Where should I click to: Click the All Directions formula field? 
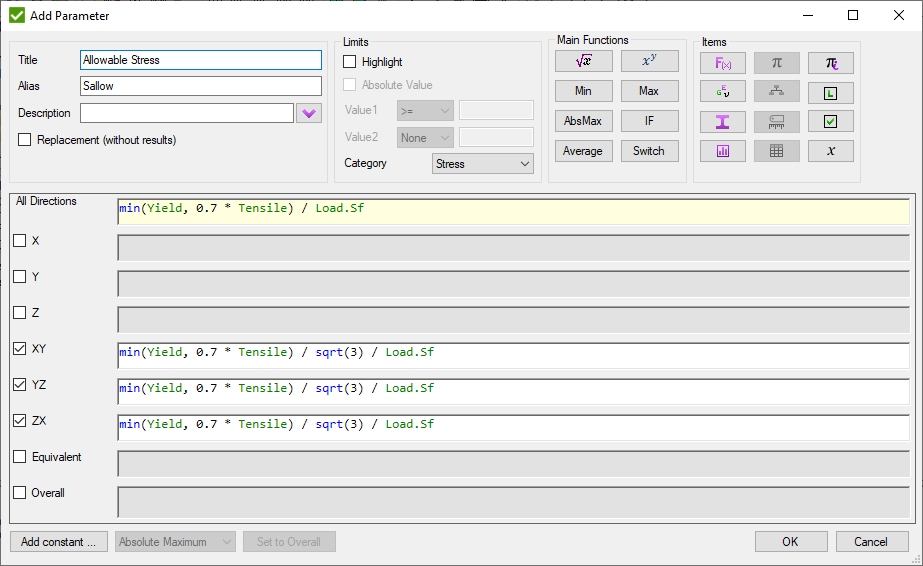tap(512, 211)
